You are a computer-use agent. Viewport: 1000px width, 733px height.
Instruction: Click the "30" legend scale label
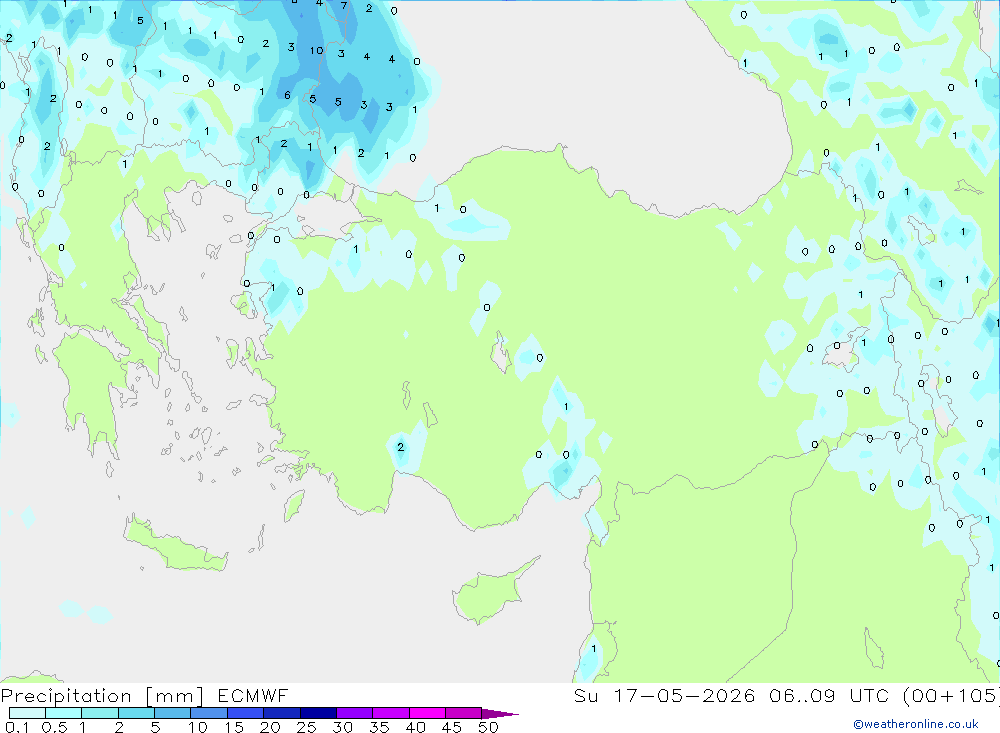coord(343,727)
